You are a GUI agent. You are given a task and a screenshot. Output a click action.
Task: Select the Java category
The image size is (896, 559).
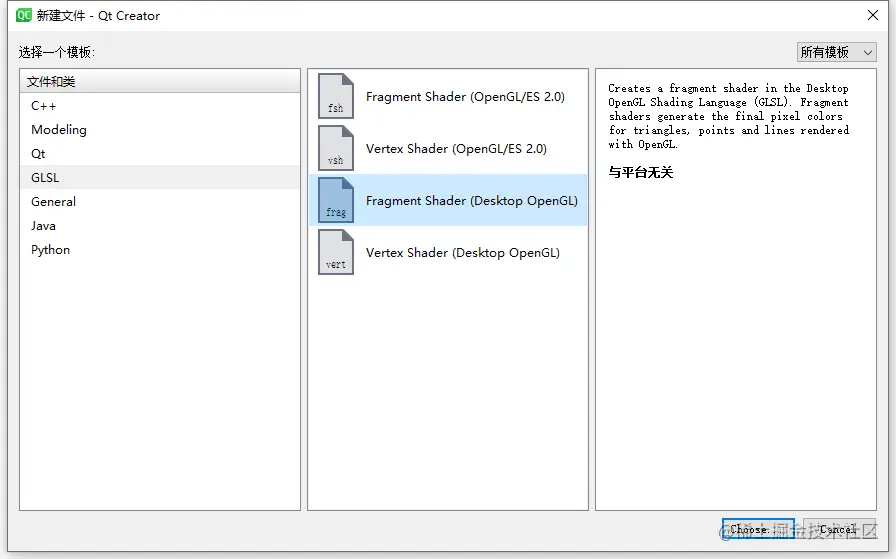[x=160, y=226]
